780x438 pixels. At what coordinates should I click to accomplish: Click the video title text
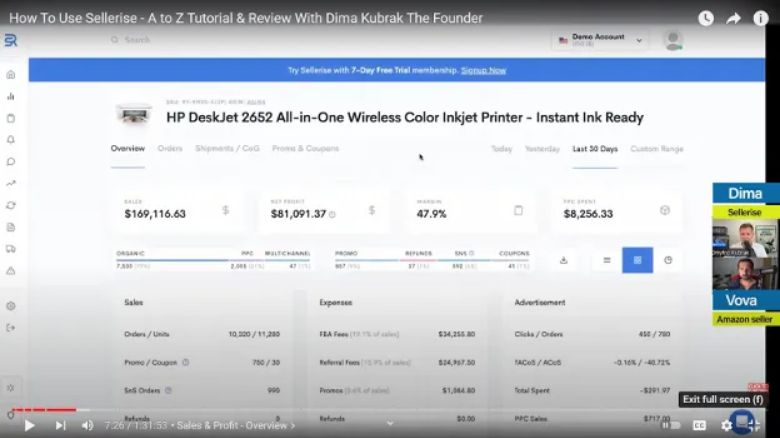(x=246, y=18)
